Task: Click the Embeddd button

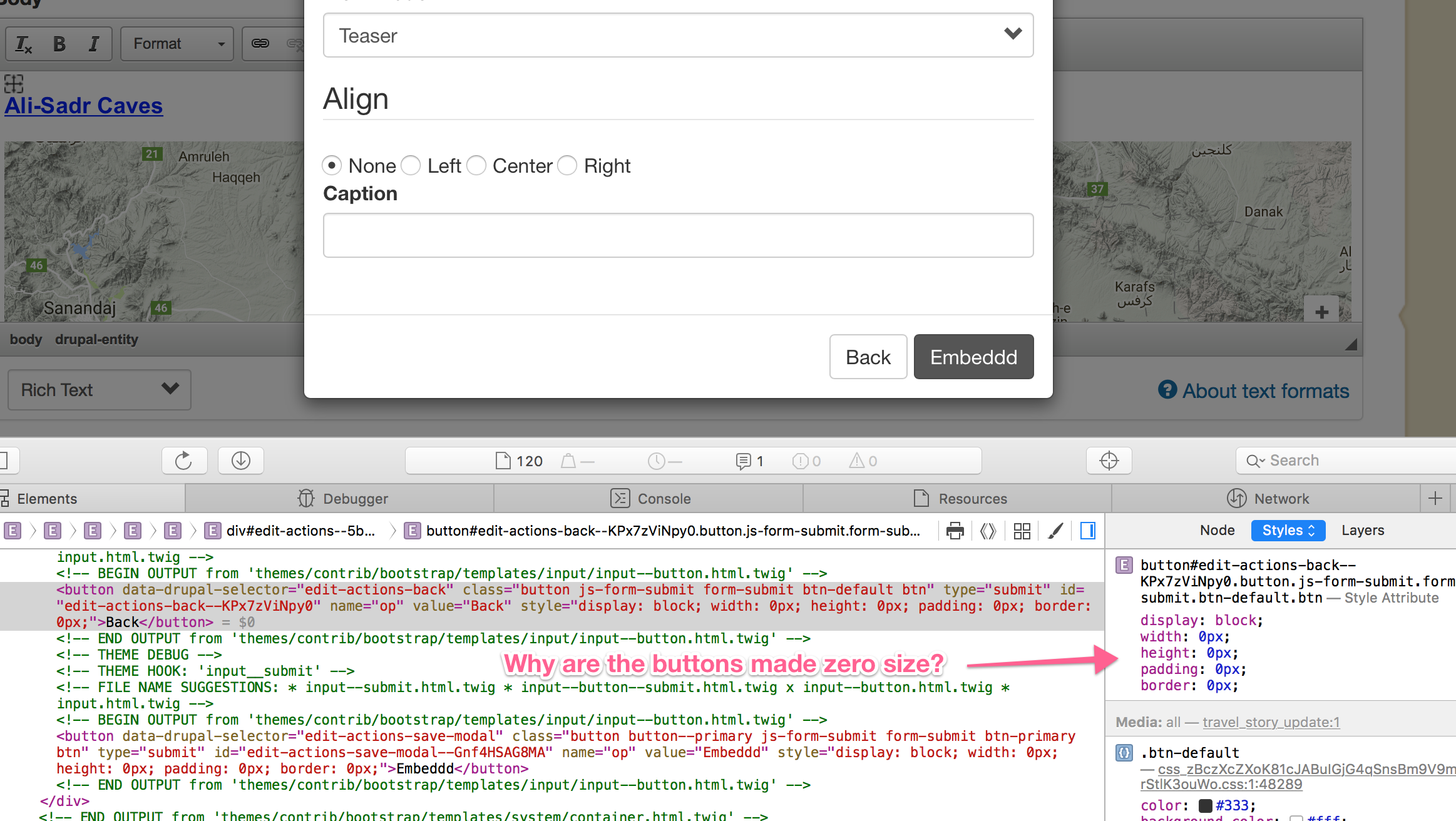Action: [973, 357]
